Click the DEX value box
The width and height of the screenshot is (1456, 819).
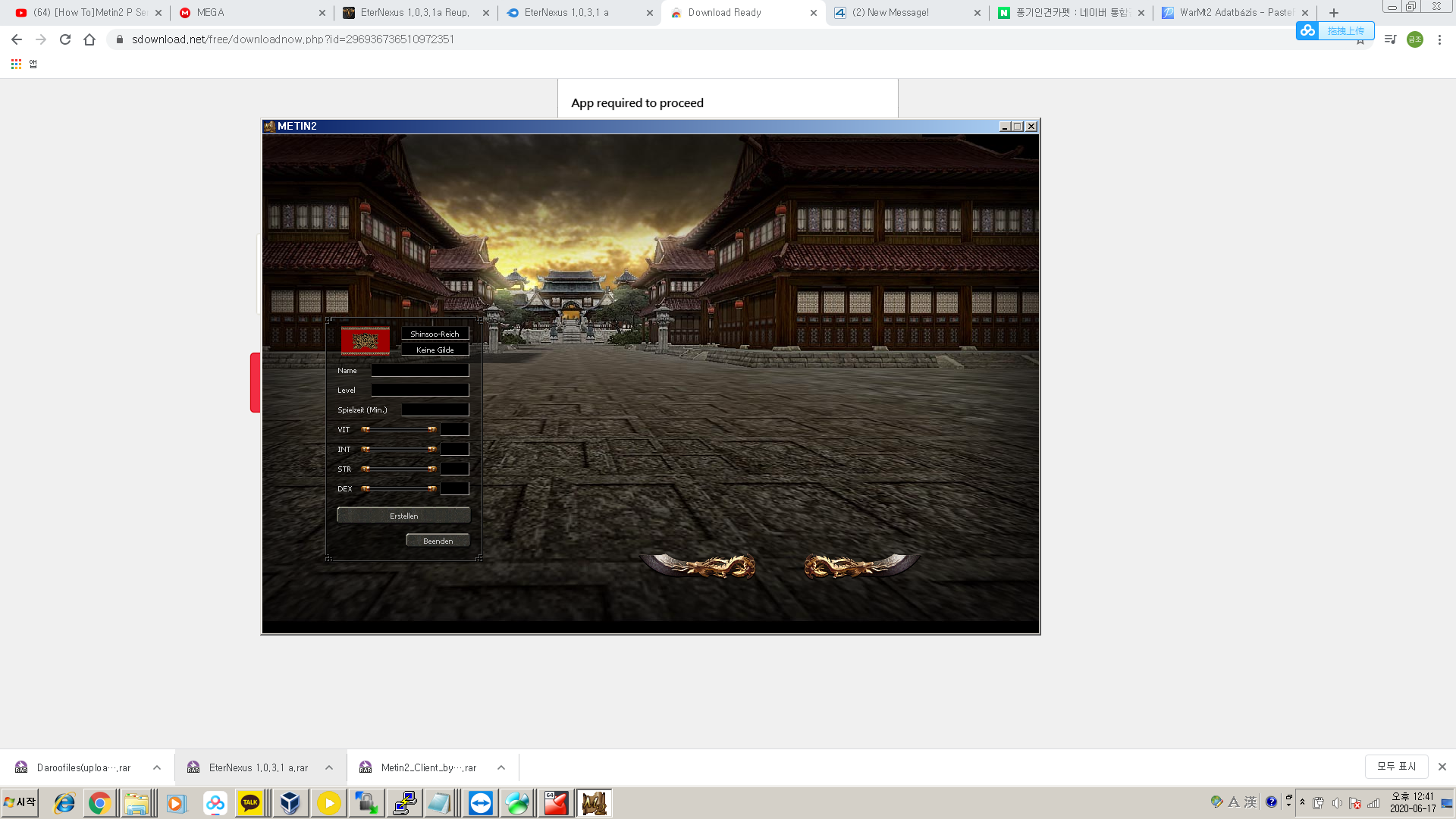click(455, 489)
